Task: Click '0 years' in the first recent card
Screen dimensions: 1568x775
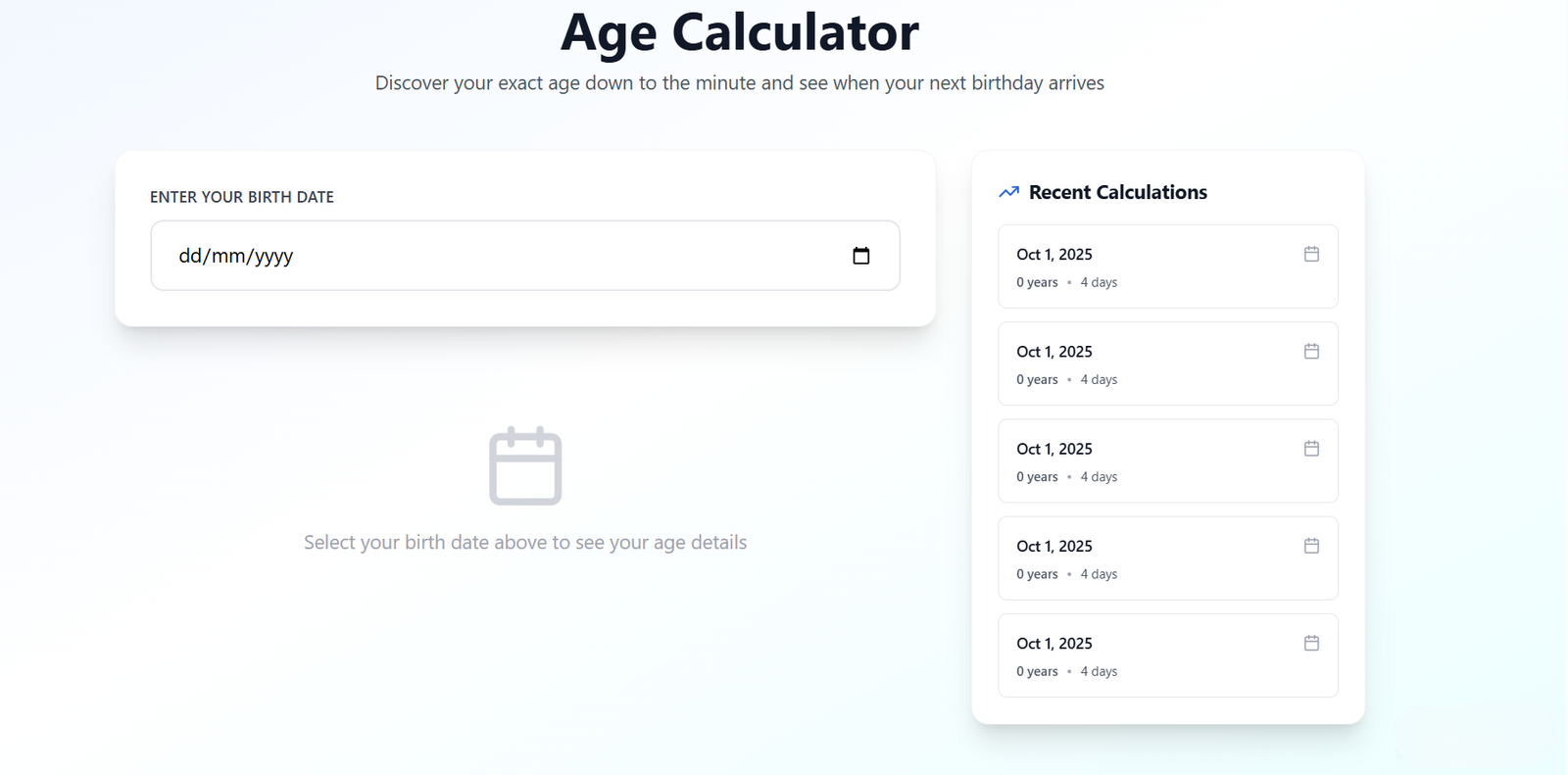Action: click(1037, 282)
